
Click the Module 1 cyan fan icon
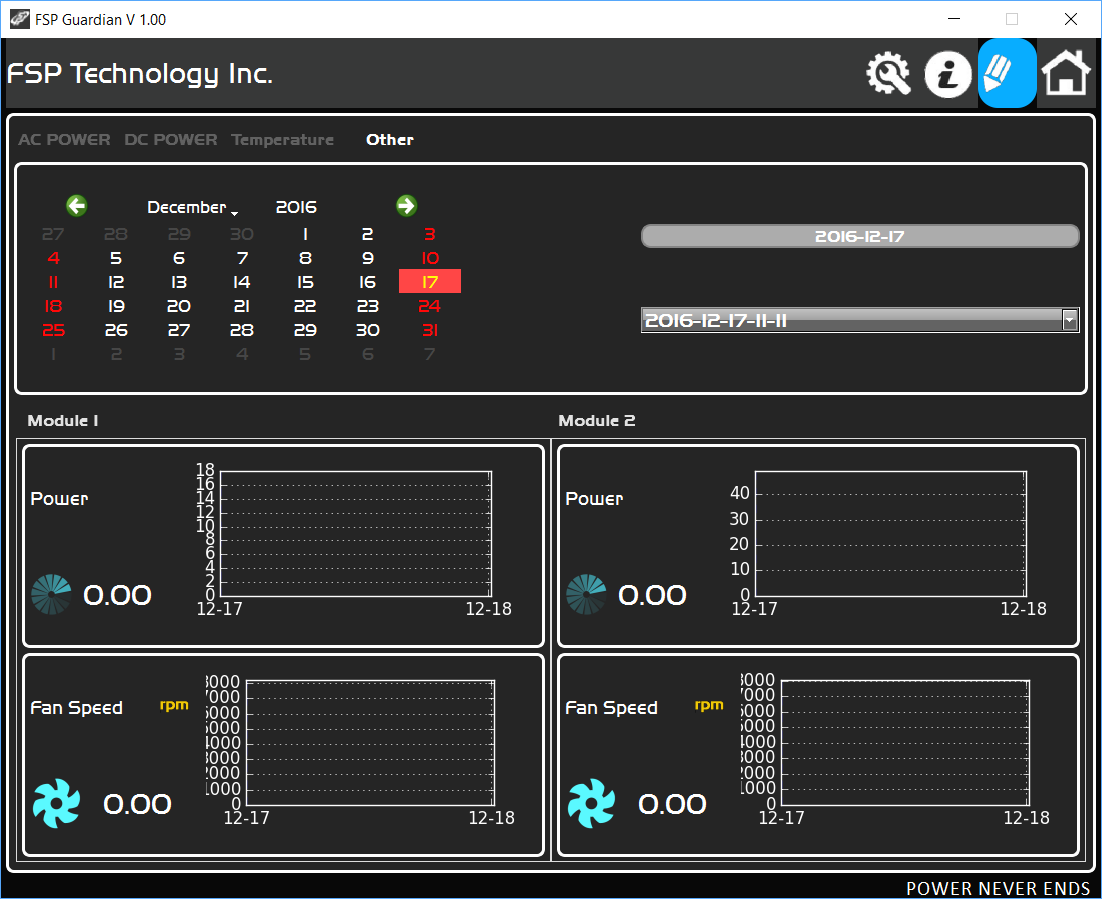click(x=57, y=803)
